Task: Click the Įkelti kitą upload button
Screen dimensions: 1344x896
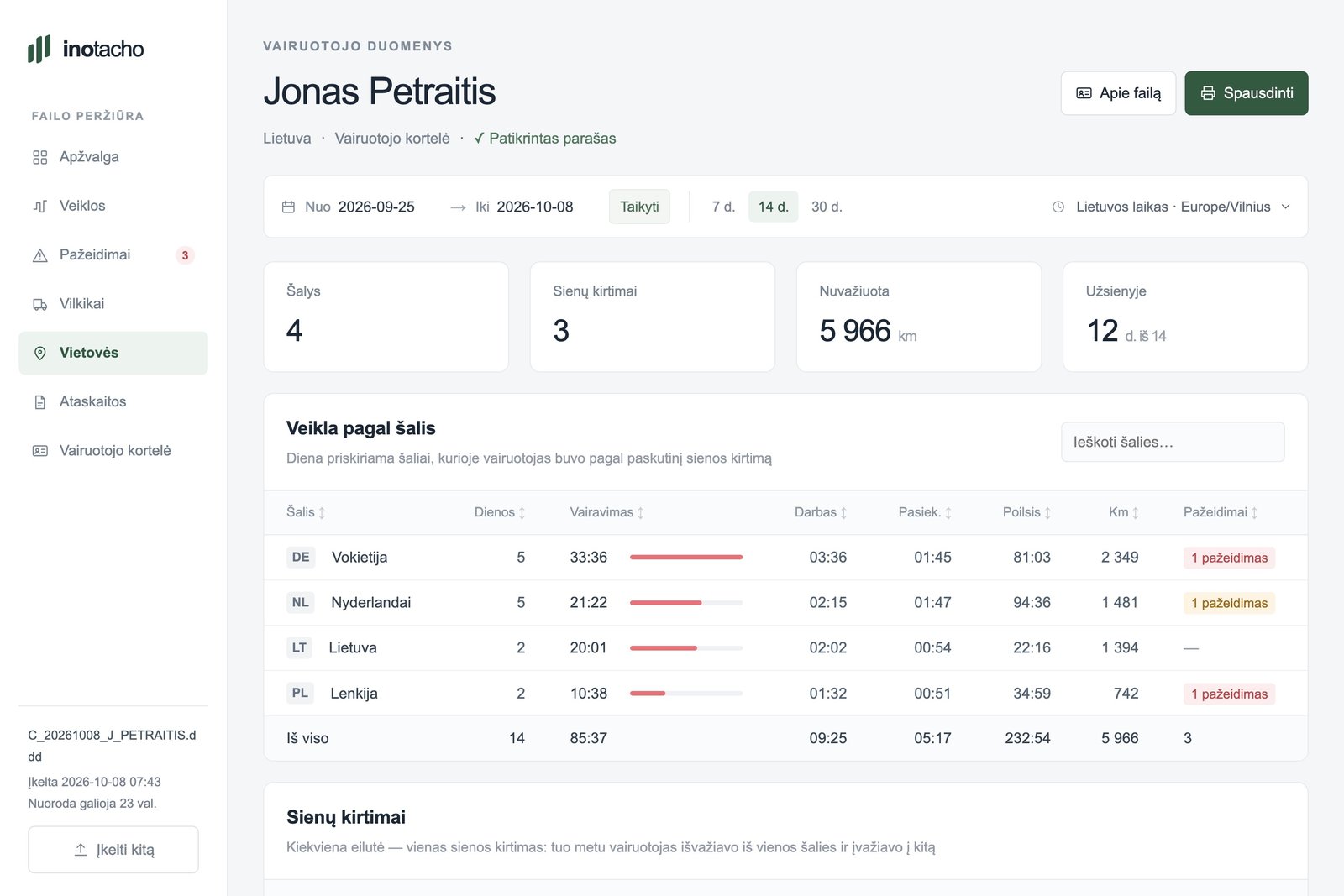Action: tap(113, 850)
